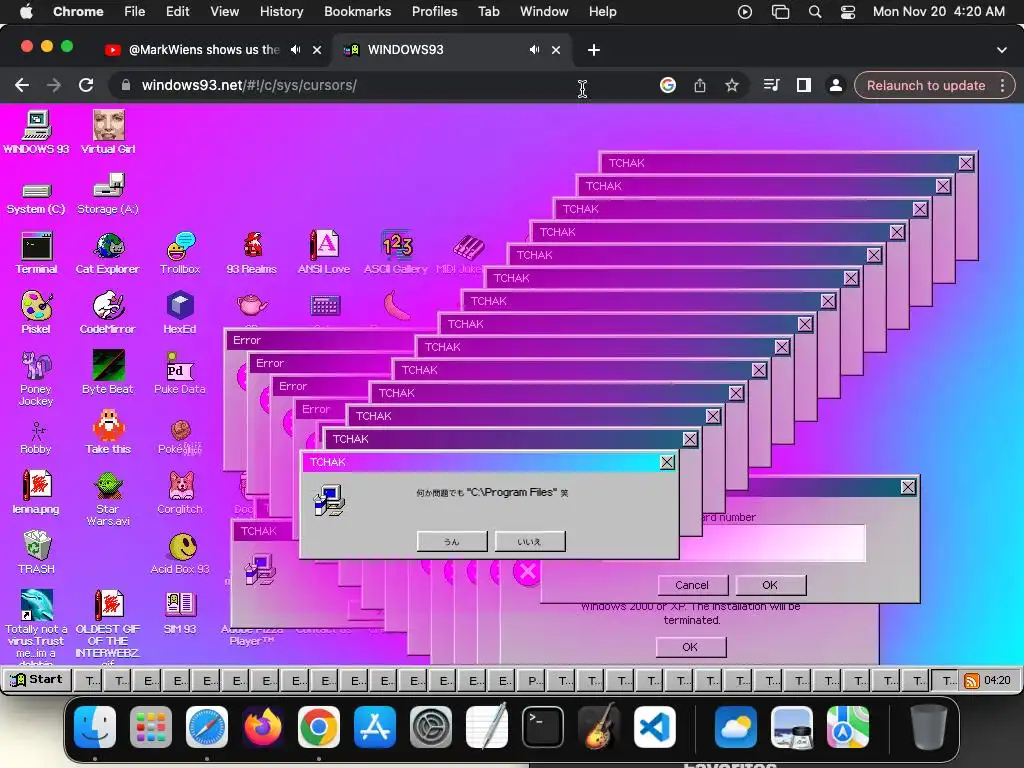
Task: Click OK in the number prompt dialog
Action: tap(771, 585)
